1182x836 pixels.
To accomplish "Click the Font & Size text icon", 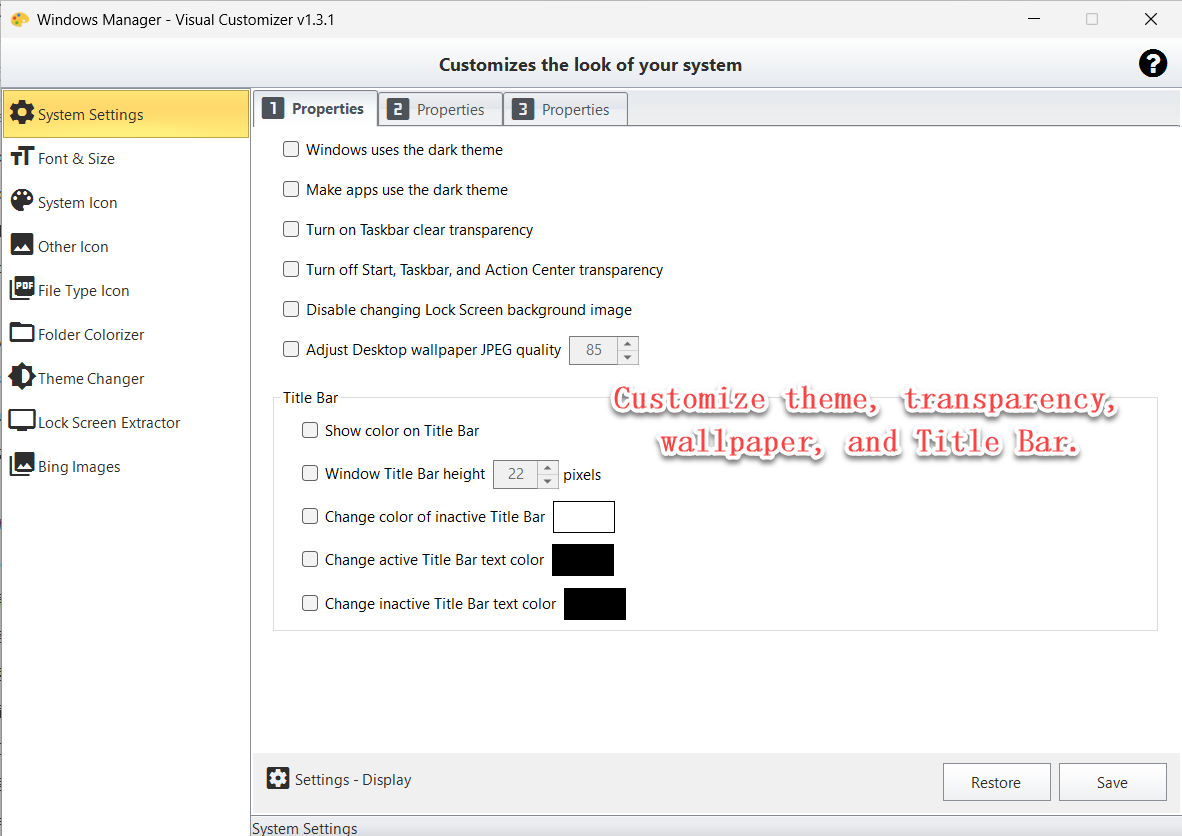I will [22, 156].
